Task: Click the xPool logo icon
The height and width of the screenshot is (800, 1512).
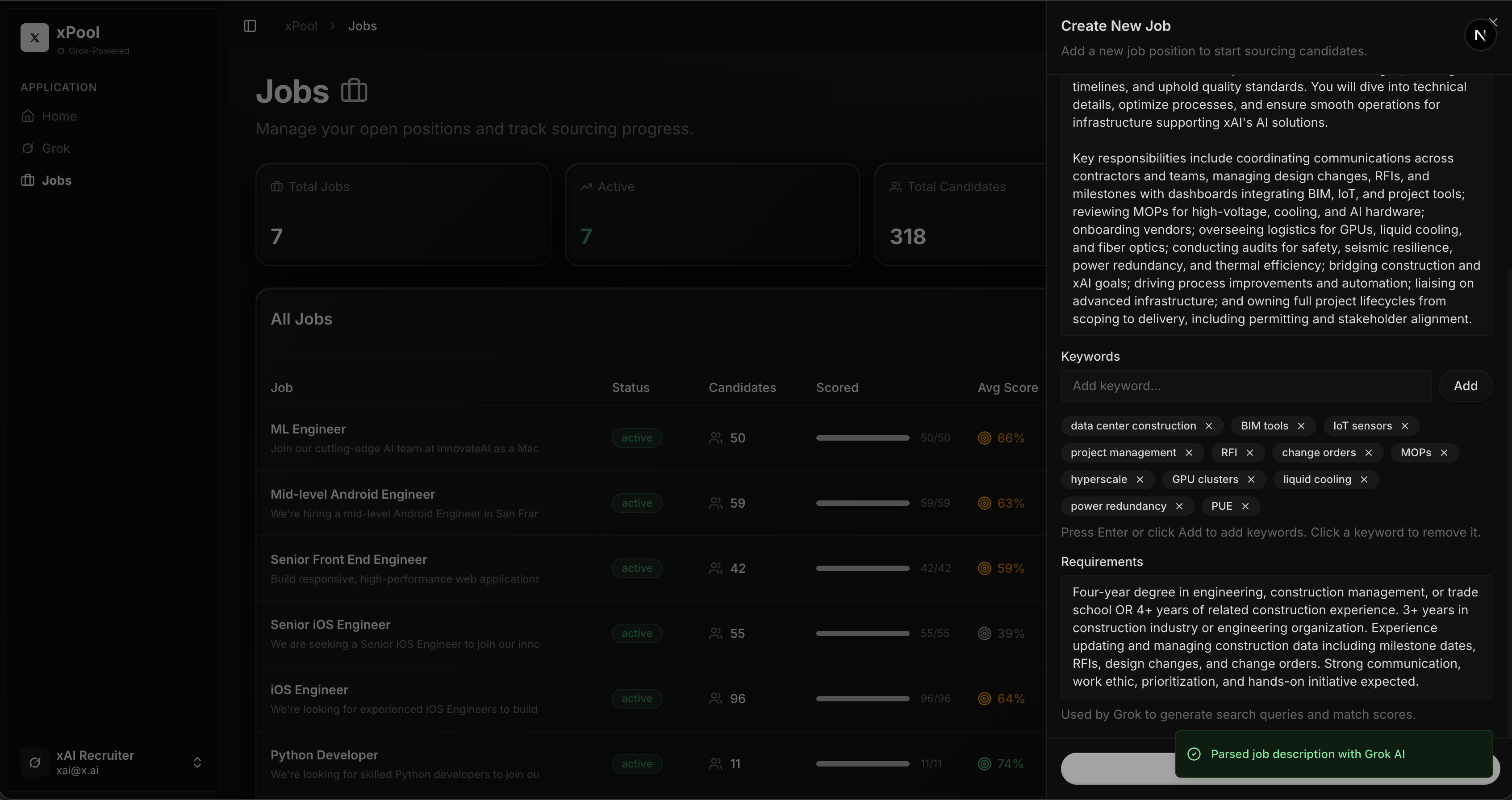Action: click(x=35, y=37)
